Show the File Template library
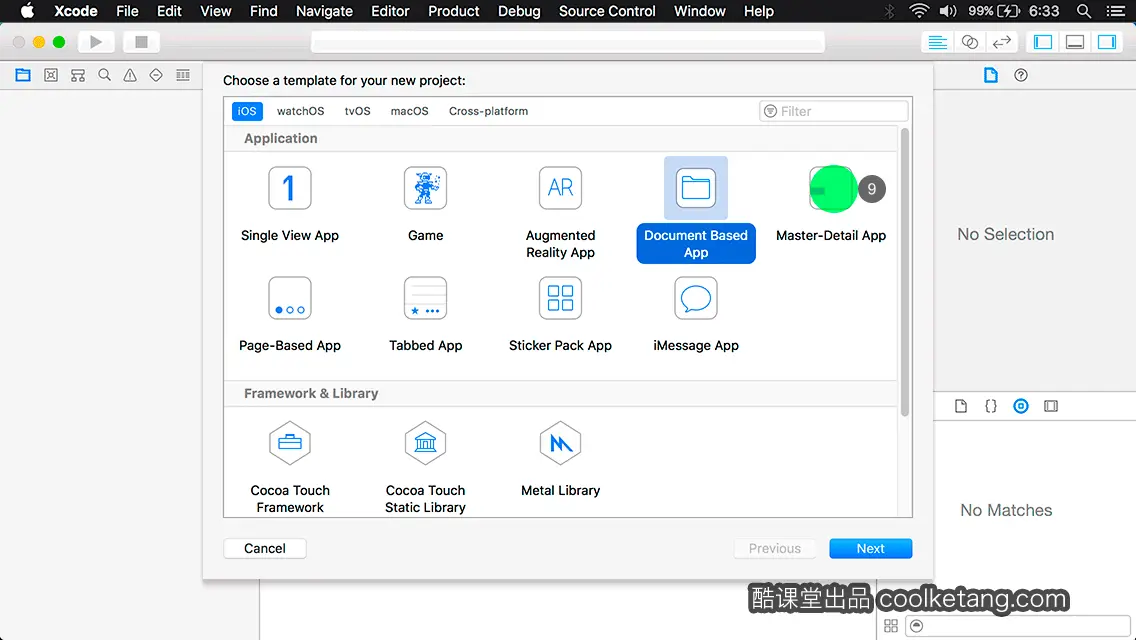 tap(961, 406)
